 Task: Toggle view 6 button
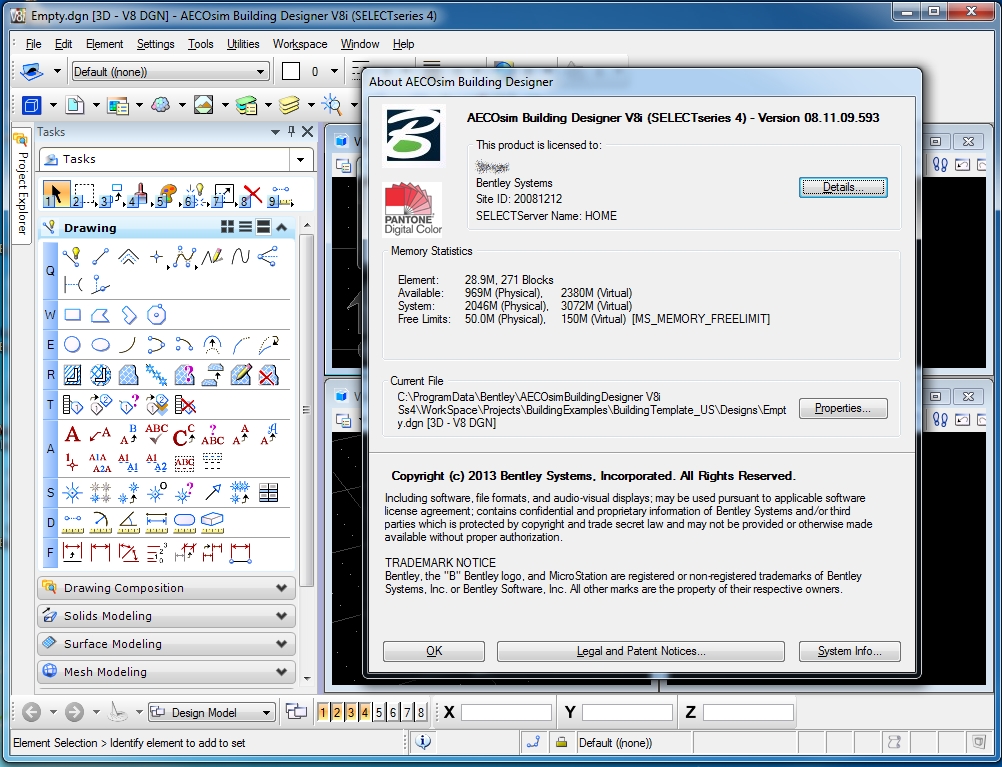393,712
